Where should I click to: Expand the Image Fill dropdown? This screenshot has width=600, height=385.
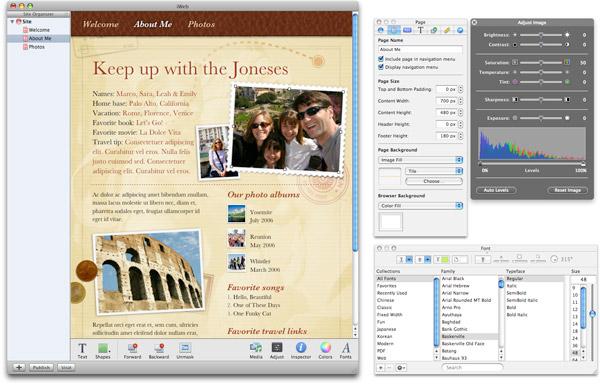[420, 160]
